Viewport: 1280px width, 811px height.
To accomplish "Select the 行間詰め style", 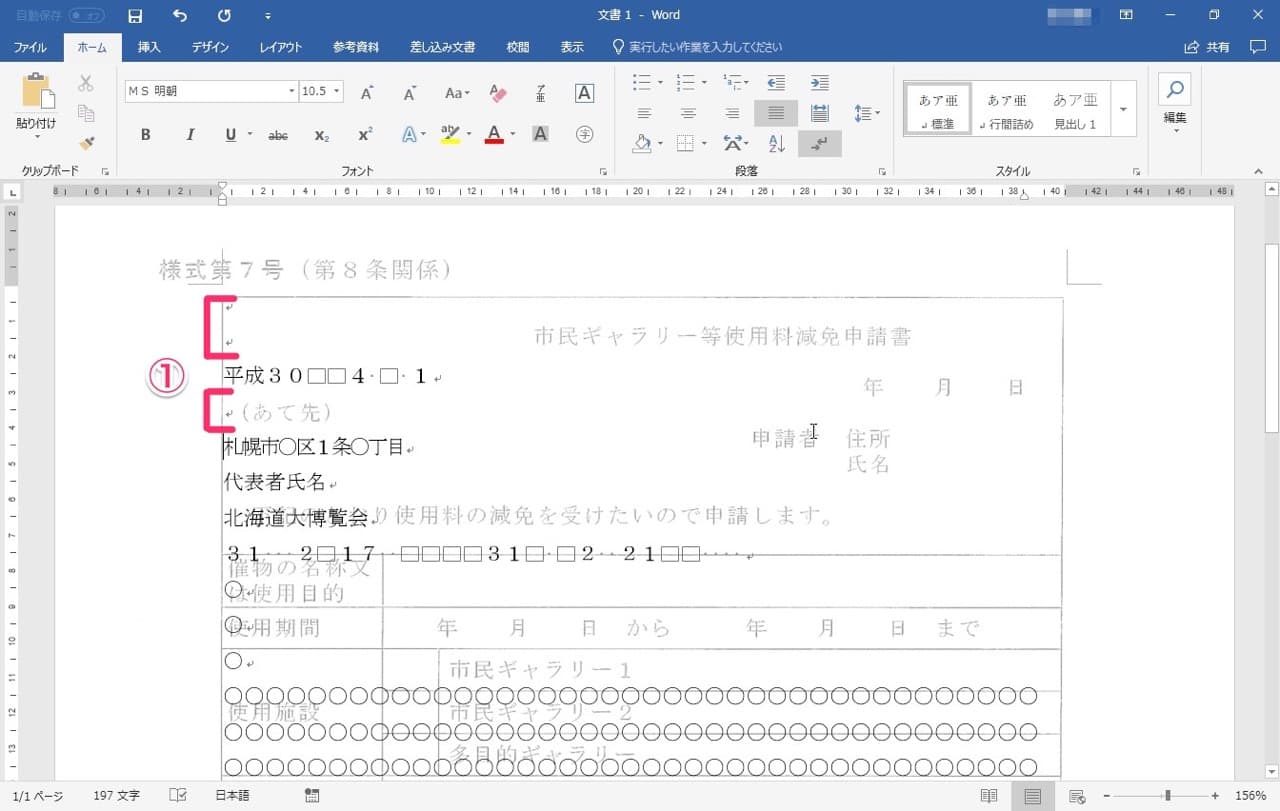I will coord(1007,109).
